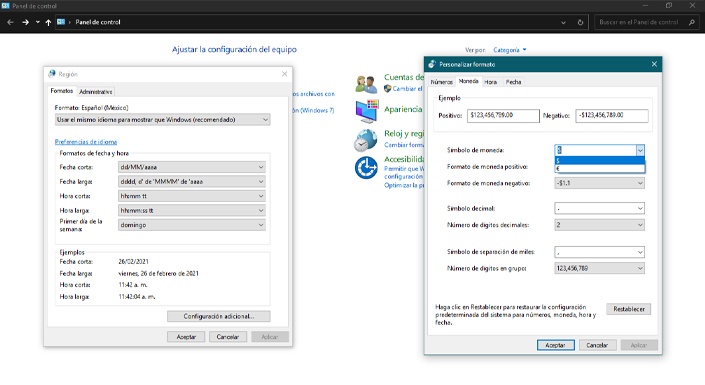
Task: Switch to Administrativo tab in Región
Action: tap(95, 91)
